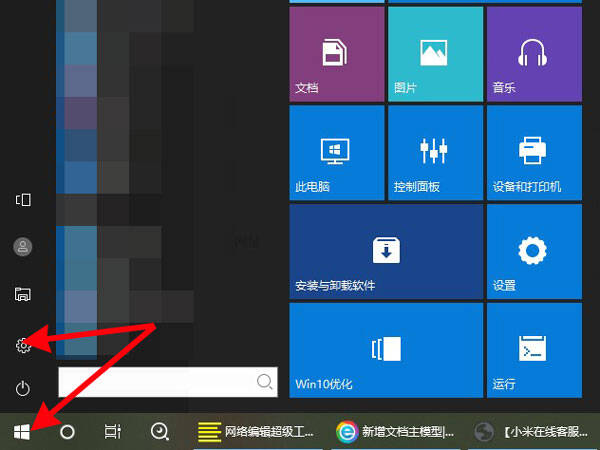Open the file explorer icon in the sidebar
The width and height of the screenshot is (600, 450).
point(23,294)
